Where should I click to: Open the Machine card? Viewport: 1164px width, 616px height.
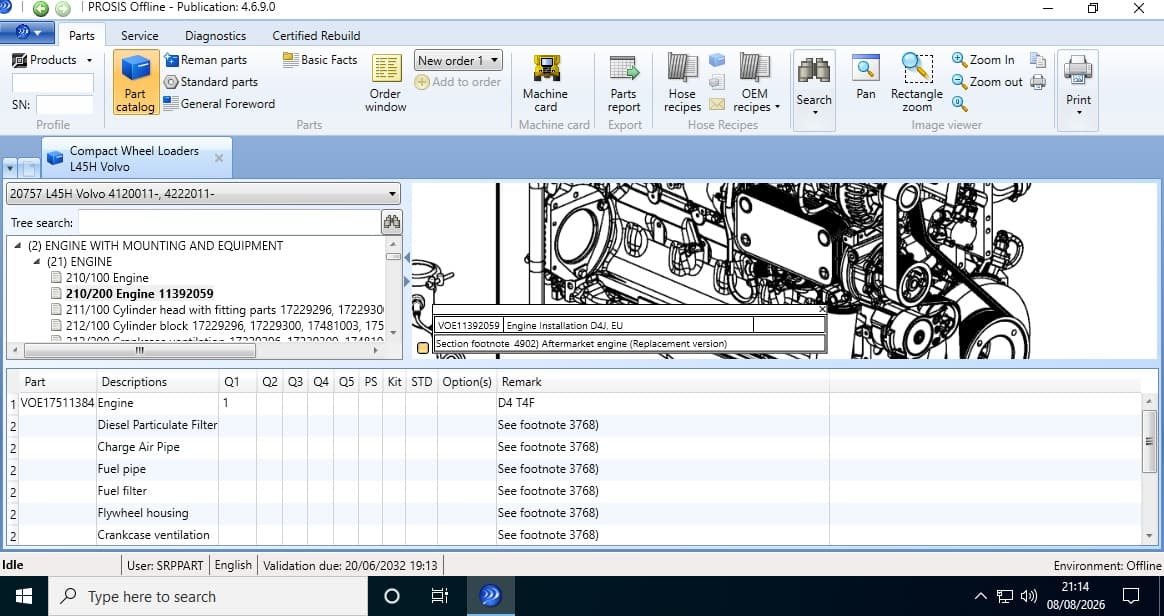(546, 82)
